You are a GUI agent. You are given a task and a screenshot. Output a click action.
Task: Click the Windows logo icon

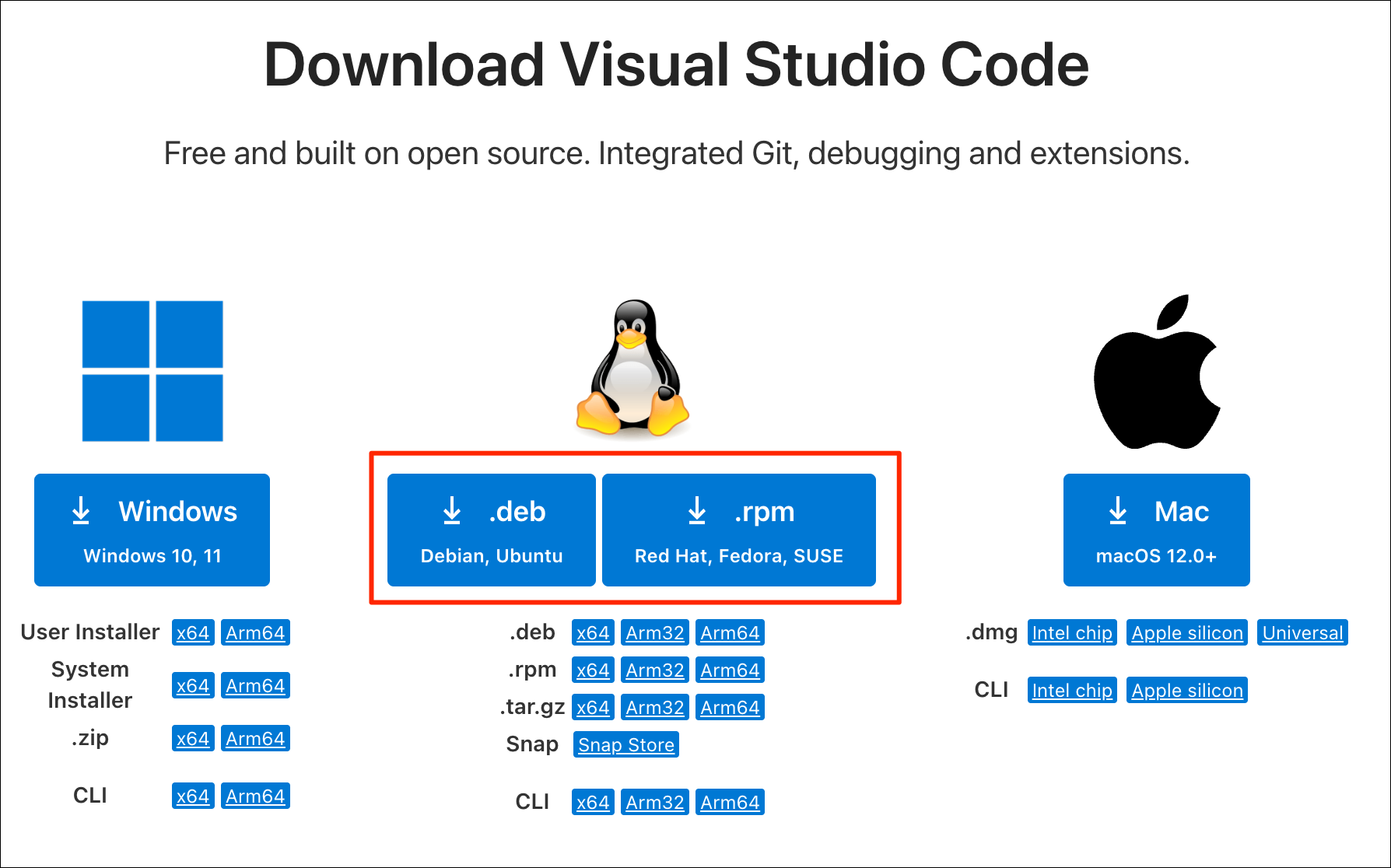tap(152, 371)
